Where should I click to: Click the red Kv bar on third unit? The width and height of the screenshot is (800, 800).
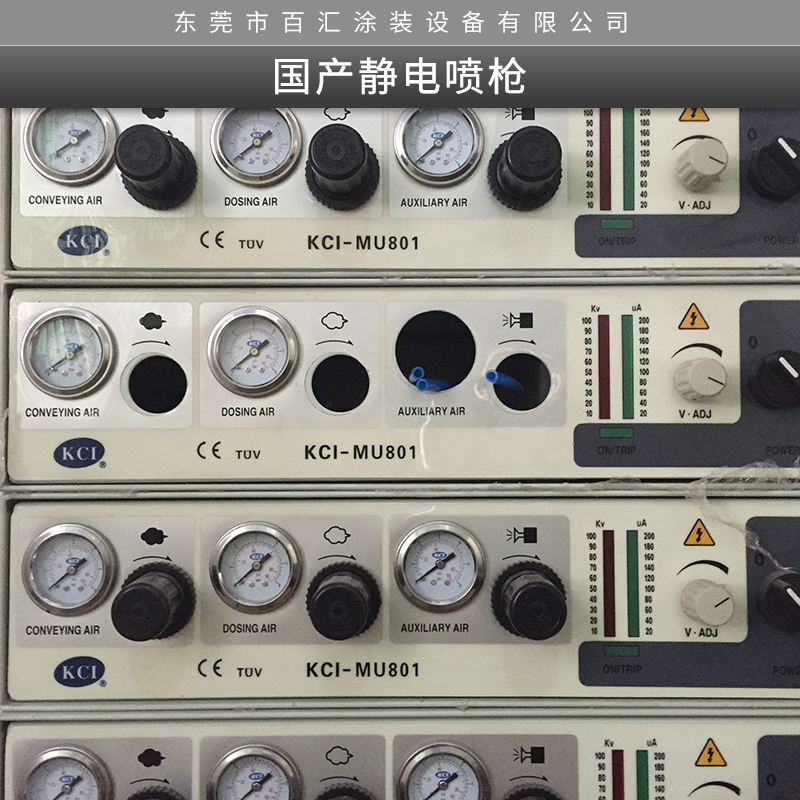tap(609, 583)
